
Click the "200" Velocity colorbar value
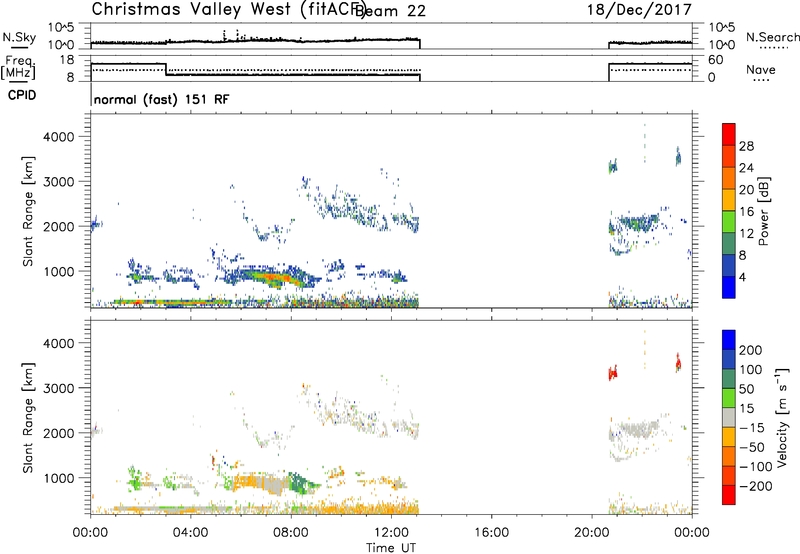click(751, 350)
